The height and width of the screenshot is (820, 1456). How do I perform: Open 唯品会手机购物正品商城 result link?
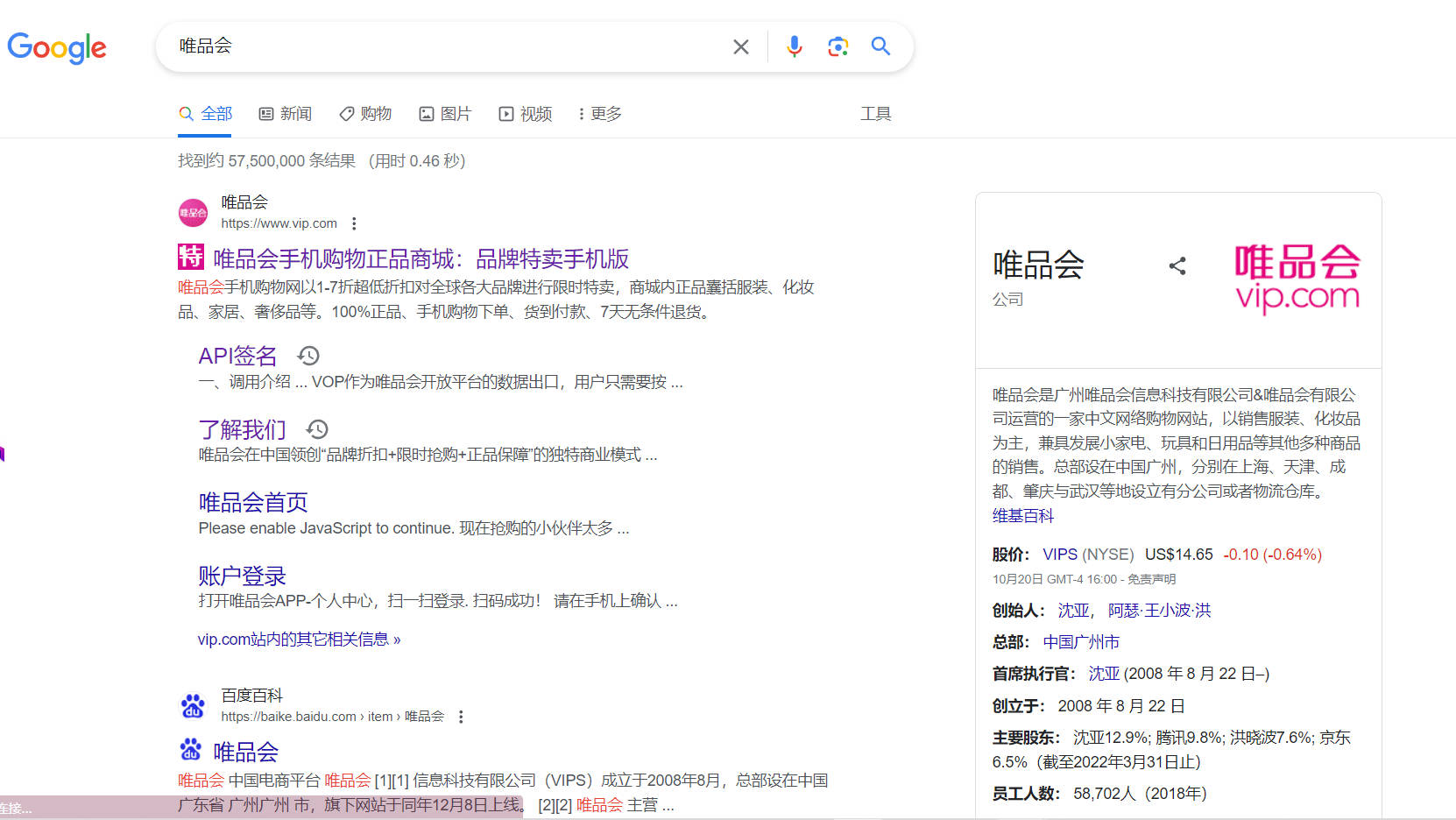tap(421, 259)
